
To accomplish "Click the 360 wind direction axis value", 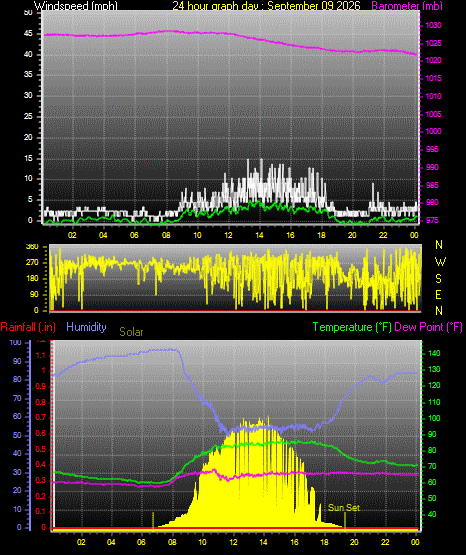I will (x=32, y=247).
